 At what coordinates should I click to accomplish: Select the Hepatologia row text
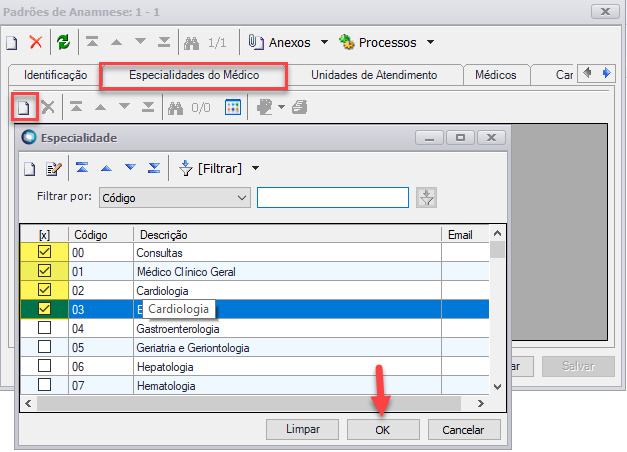click(x=165, y=367)
